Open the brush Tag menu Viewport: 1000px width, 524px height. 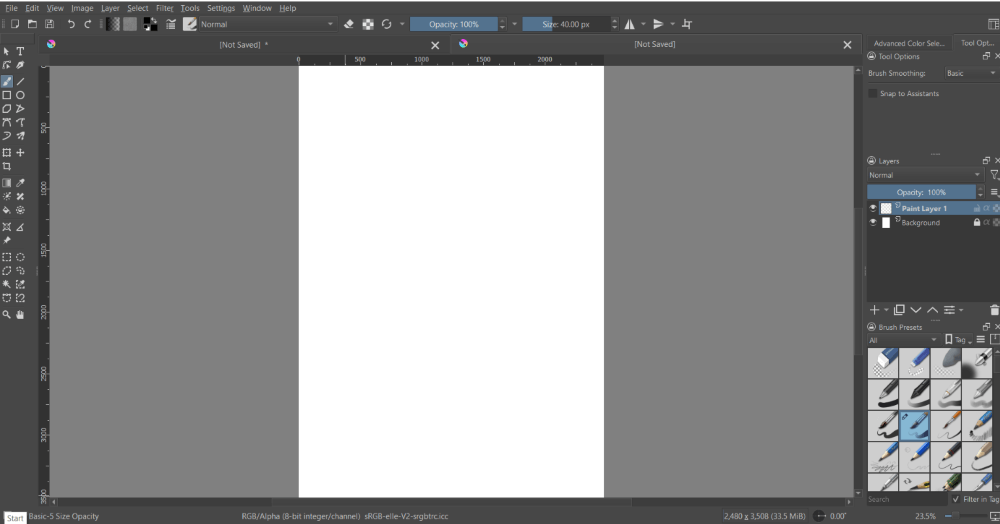coord(959,340)
